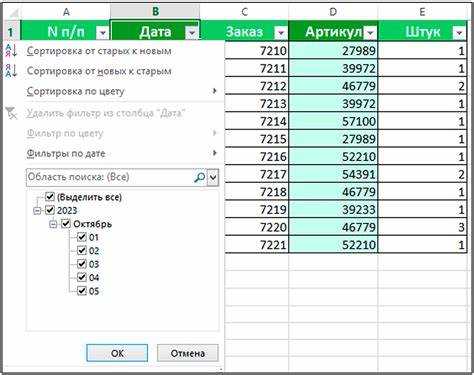Select article cell 54391
The width and height of the screenshot is (474, 375).
[x=333, y=174]
